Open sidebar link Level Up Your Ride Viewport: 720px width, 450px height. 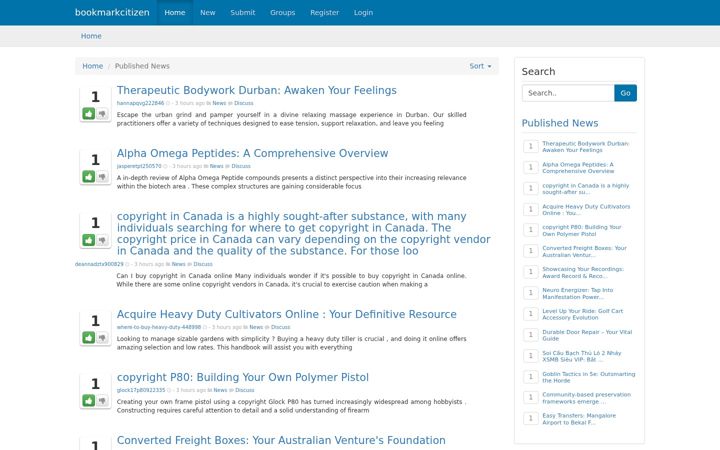pyautogui.click(x=582, y=315)
